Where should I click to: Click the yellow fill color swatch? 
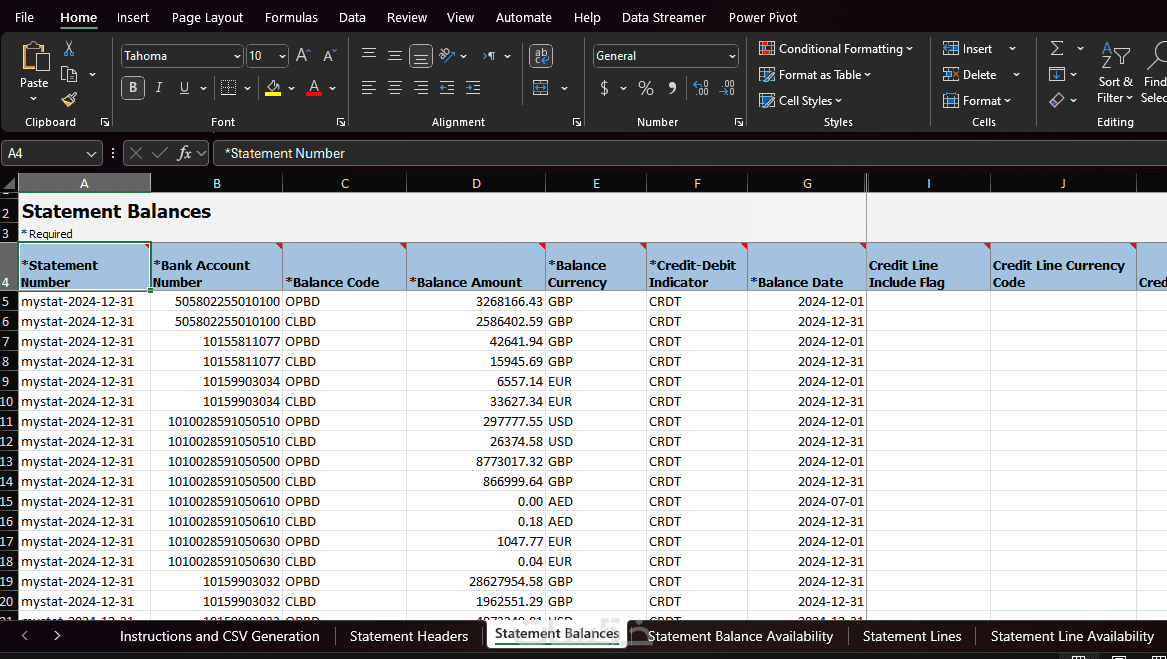pyautogui.click(x=273, y=88)
